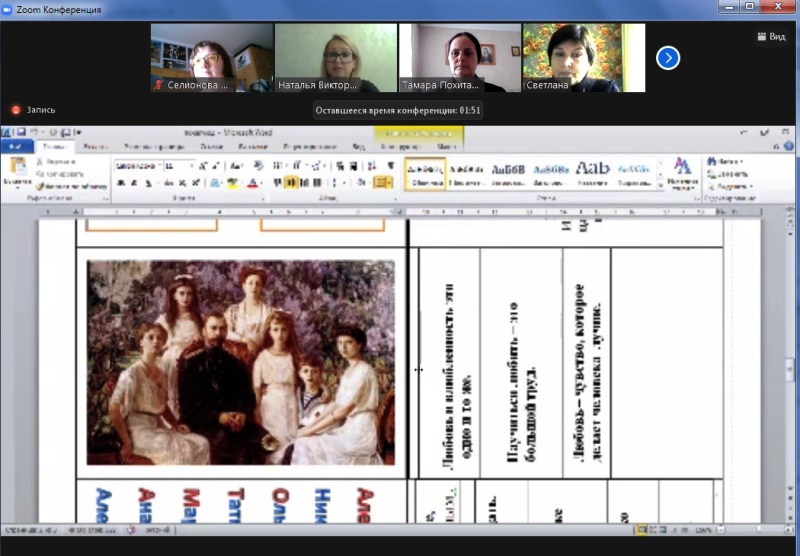
Task: Click the Multilevel List icon
Action: click(x=317, y=166)
